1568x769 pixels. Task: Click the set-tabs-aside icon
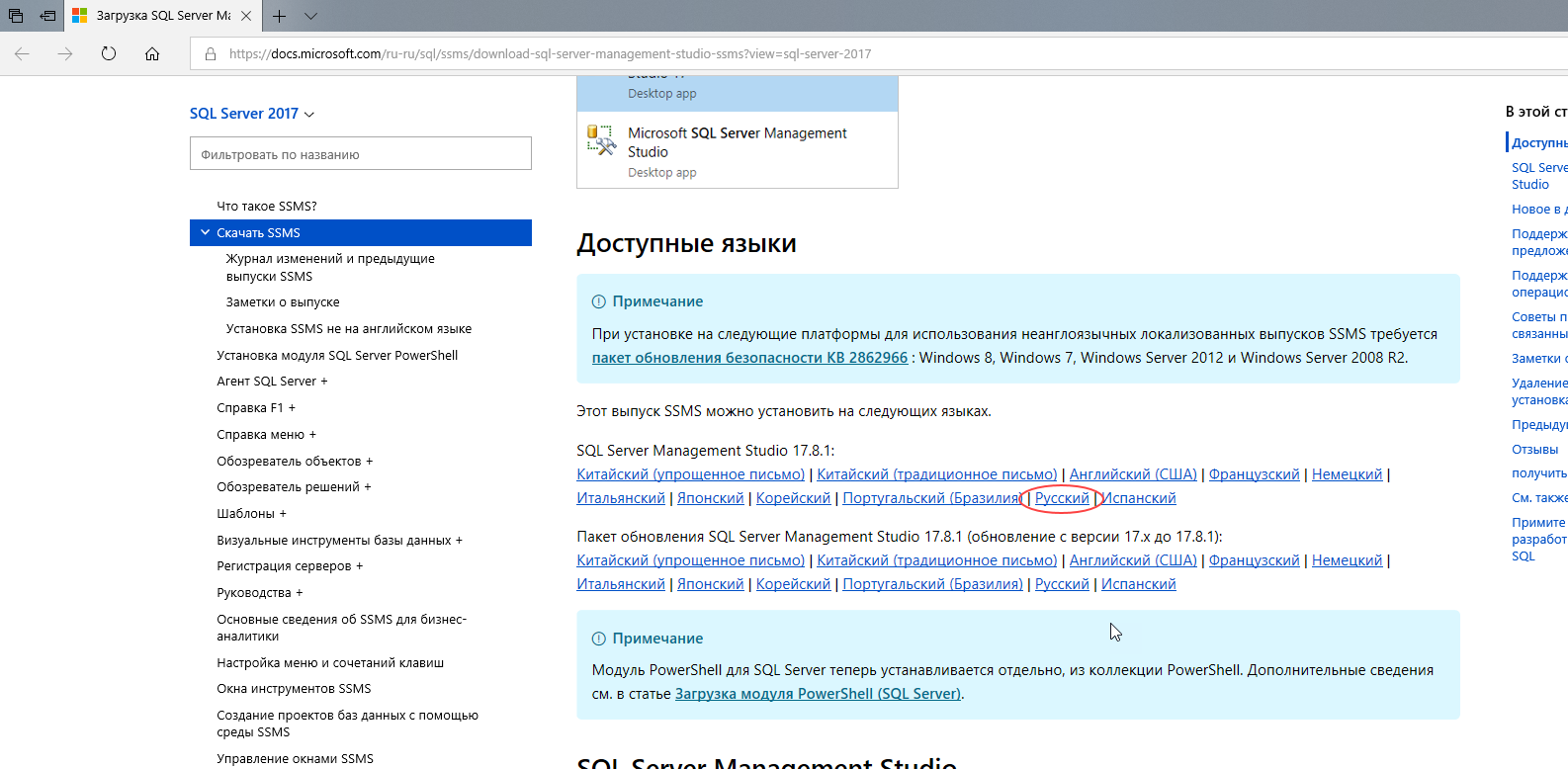47,16
